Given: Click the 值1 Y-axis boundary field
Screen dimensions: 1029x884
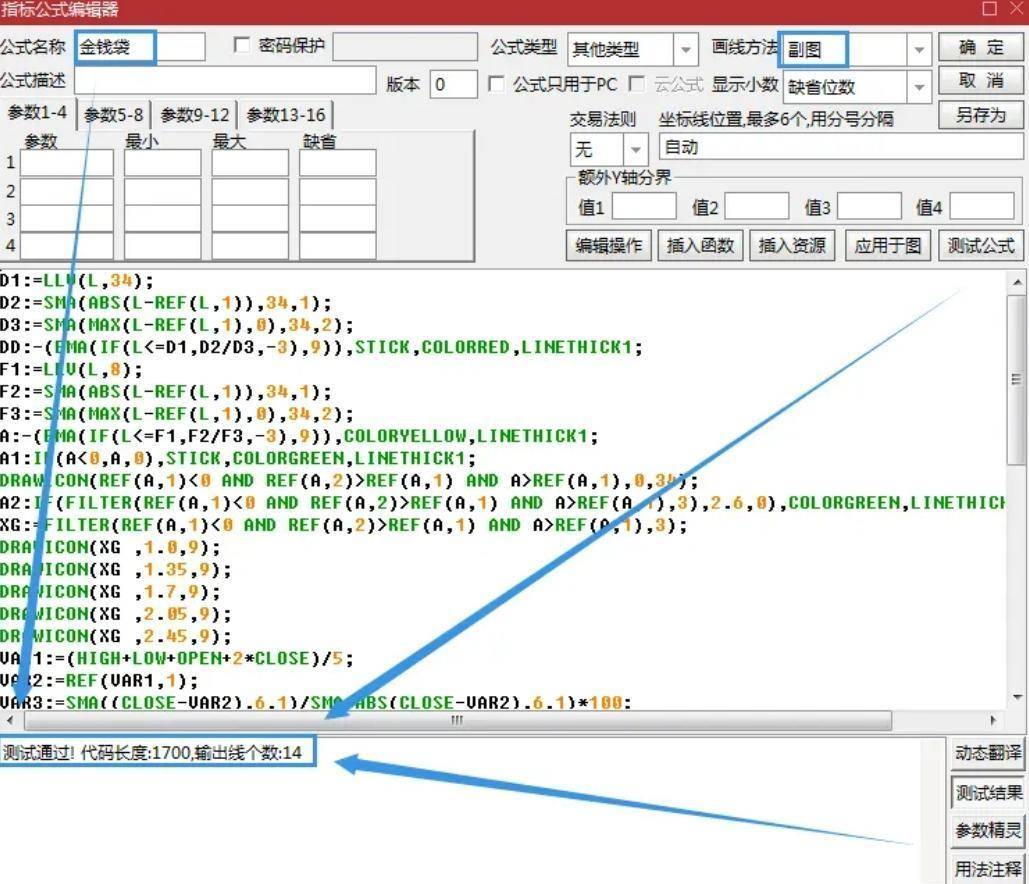Looking at the screenshot, I should click(644, 206).
